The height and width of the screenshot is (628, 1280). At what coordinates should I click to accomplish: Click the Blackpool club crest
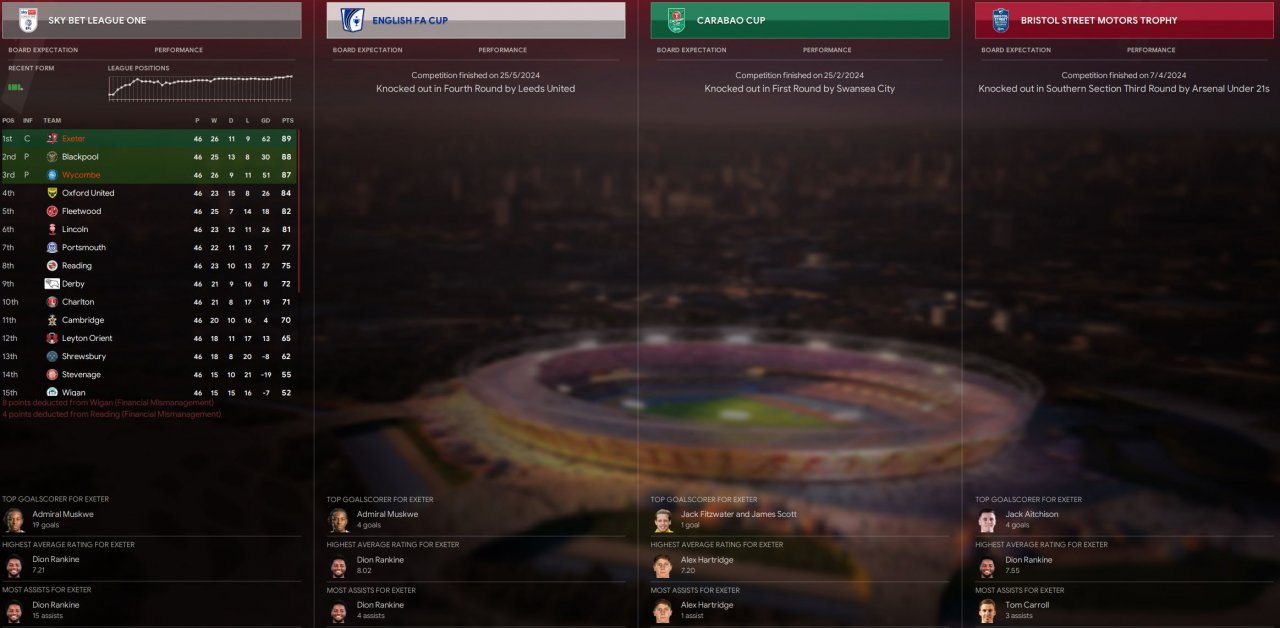click(52, 157)
